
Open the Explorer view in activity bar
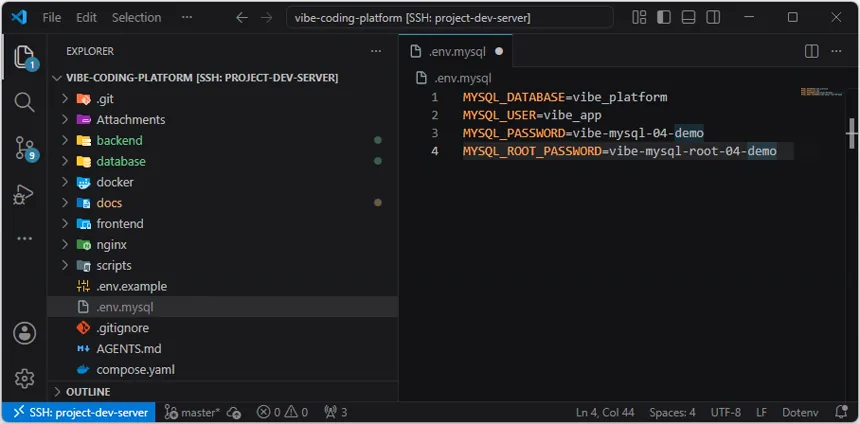pos(24,57)
